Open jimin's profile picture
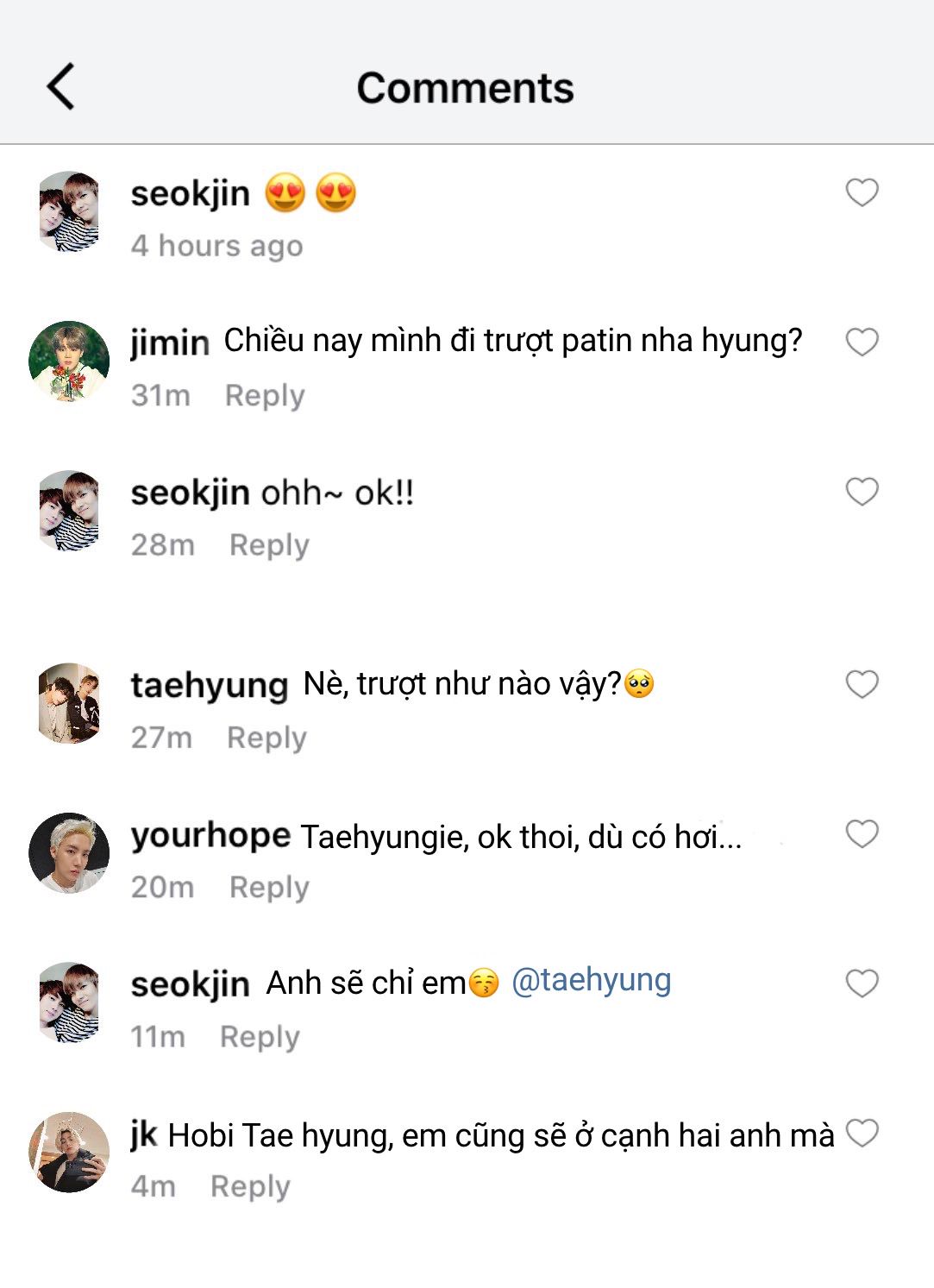Viewport: 934px width, 1288px height. click(69, 361)
